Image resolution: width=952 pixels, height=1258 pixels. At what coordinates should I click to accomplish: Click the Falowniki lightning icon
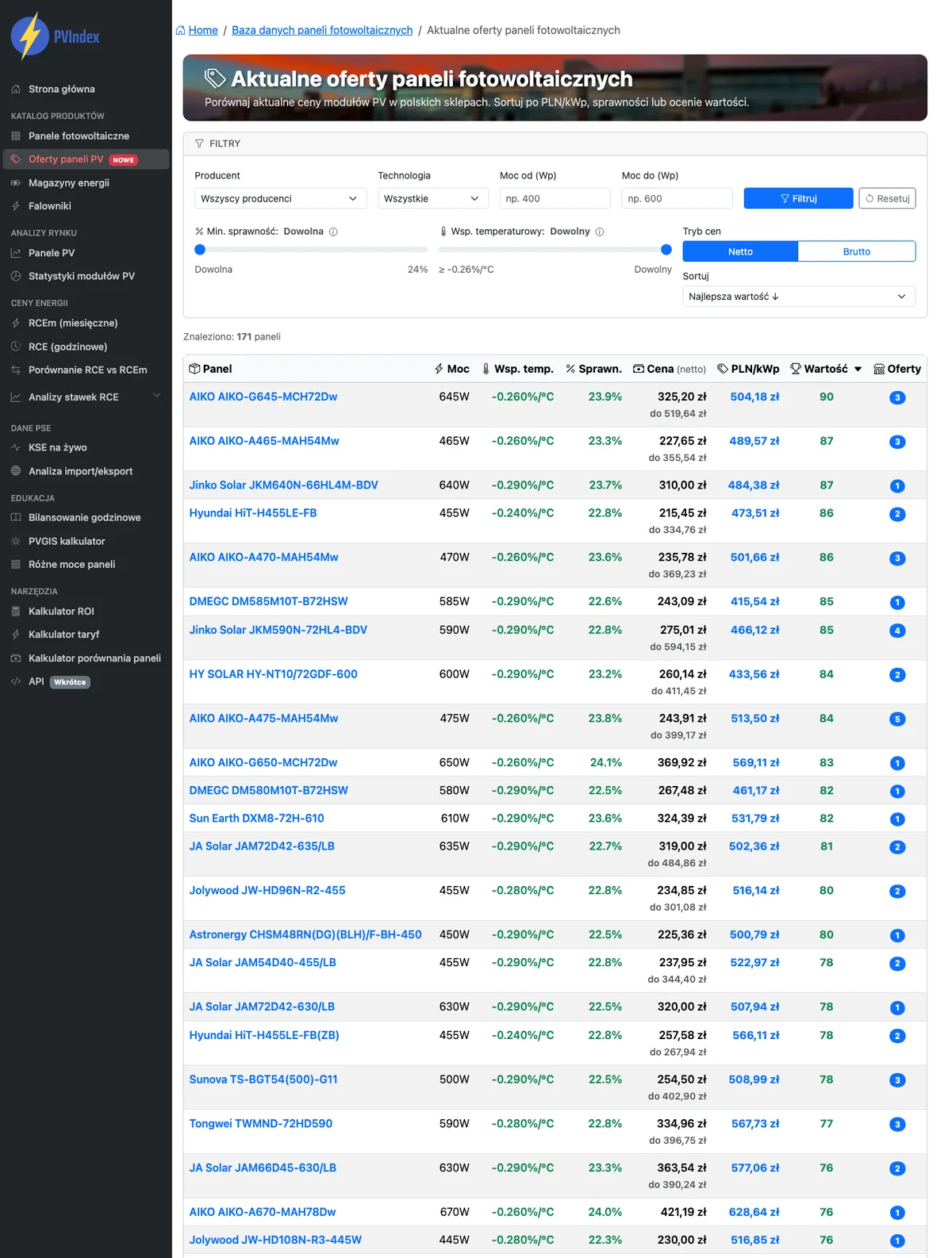(x=16, y=205)
